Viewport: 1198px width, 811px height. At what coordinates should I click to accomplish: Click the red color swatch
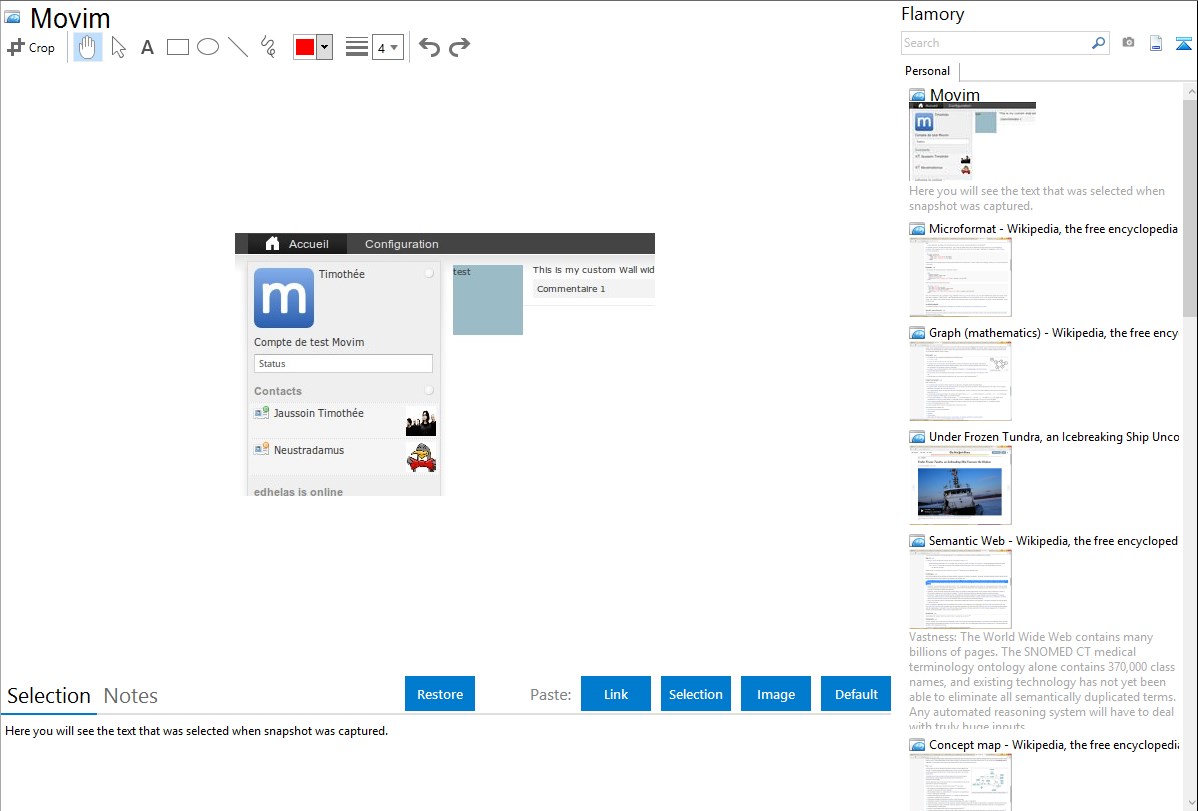coord(305,47)
